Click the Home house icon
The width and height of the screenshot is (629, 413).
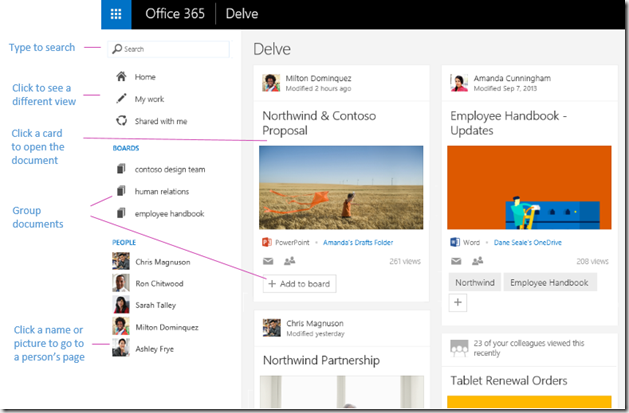(x=121, y=76)
